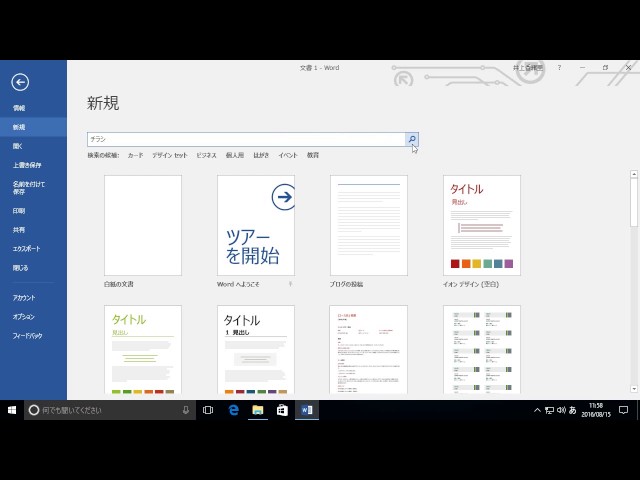Click the taskbar clock and date
The image size is (640, 480).
pyautogui.click(x=596, y=410)
